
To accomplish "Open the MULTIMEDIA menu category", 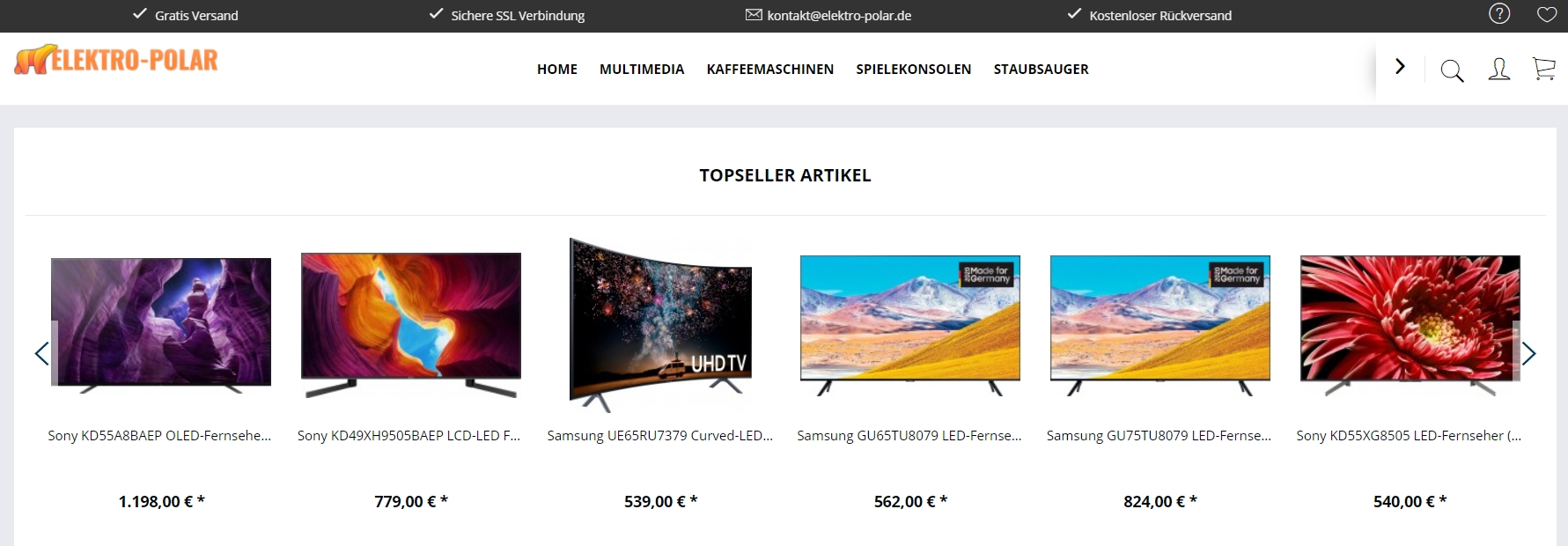I will (x=642, y=70).
